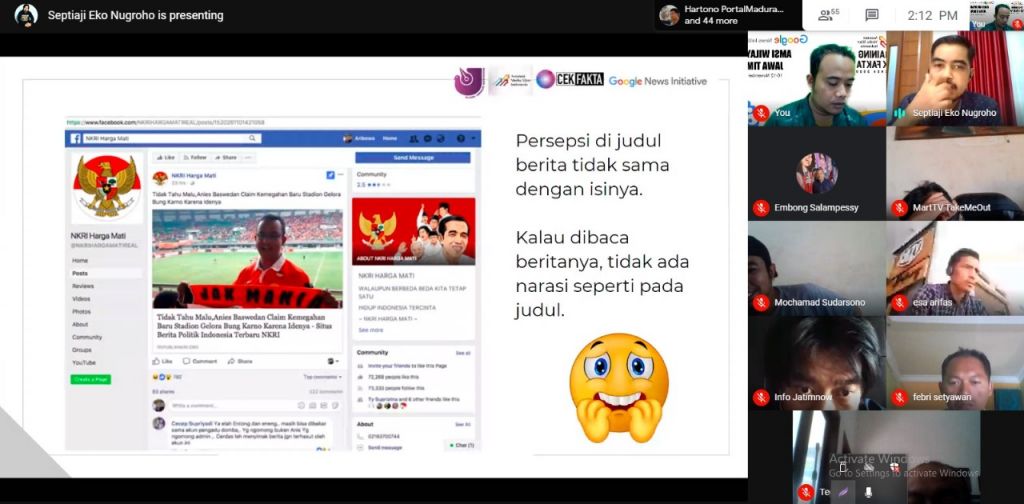Click the See more link under NKRI HARGA MATI
Viewport: 1024px width, 504px height.
click(371, 330)
